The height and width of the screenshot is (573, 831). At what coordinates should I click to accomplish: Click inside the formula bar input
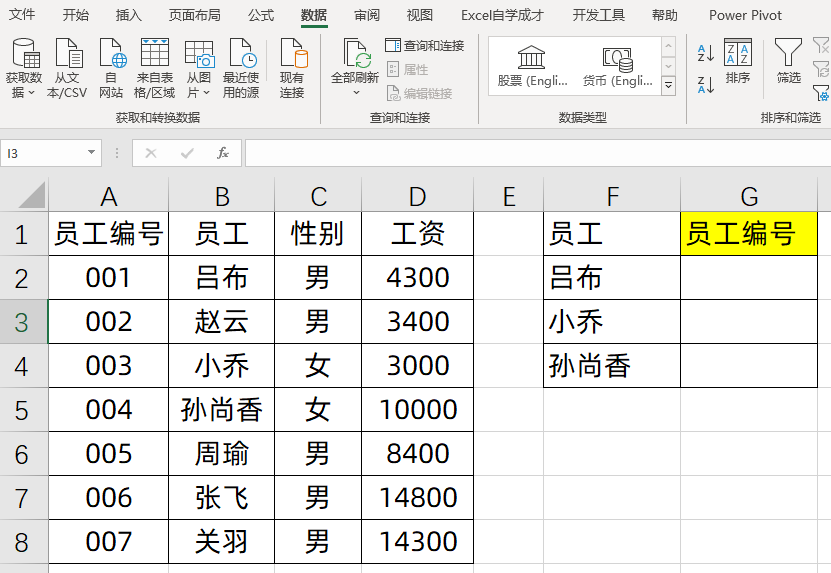538,153
